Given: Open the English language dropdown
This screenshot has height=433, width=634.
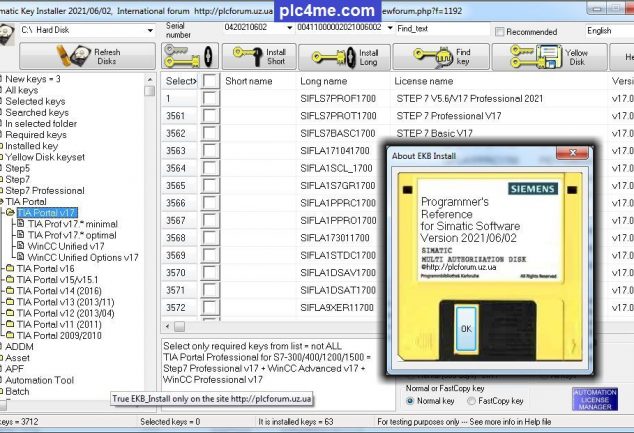Looking at the screenshot, I should point(610,31).
